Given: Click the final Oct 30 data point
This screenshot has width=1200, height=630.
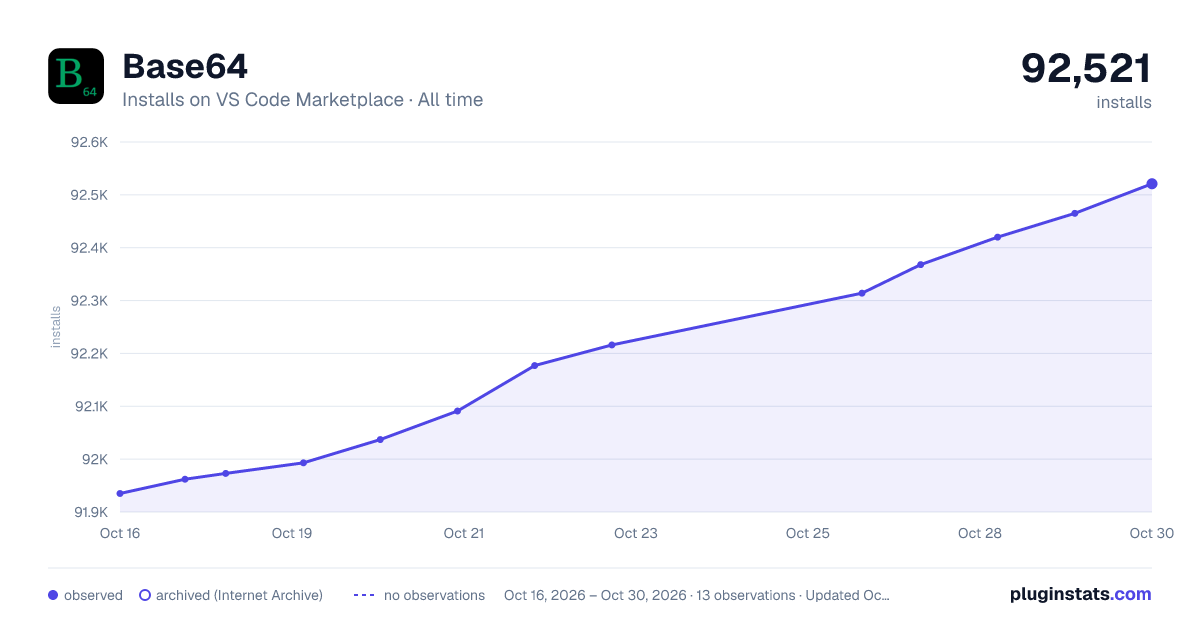Looking at the screenshot, I should click(x=1152, y=184).
